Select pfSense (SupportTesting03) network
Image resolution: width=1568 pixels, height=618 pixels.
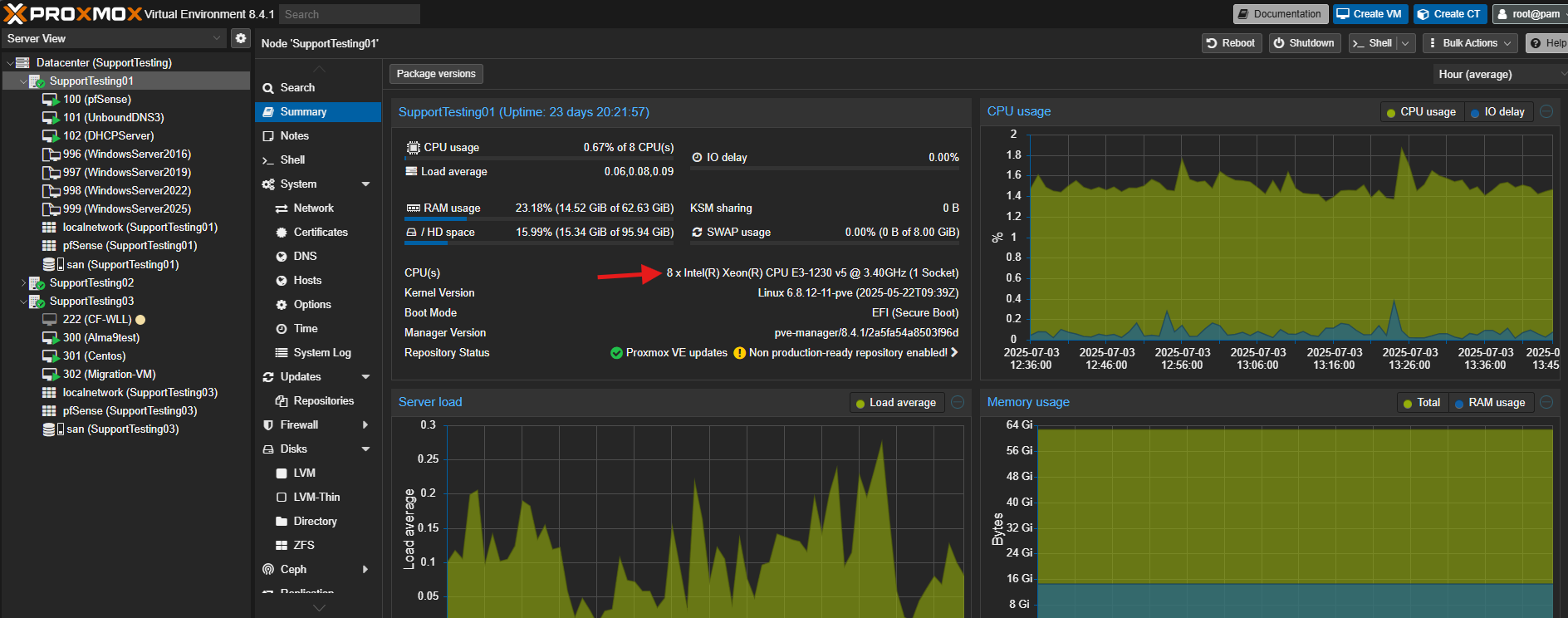point(130,410)
